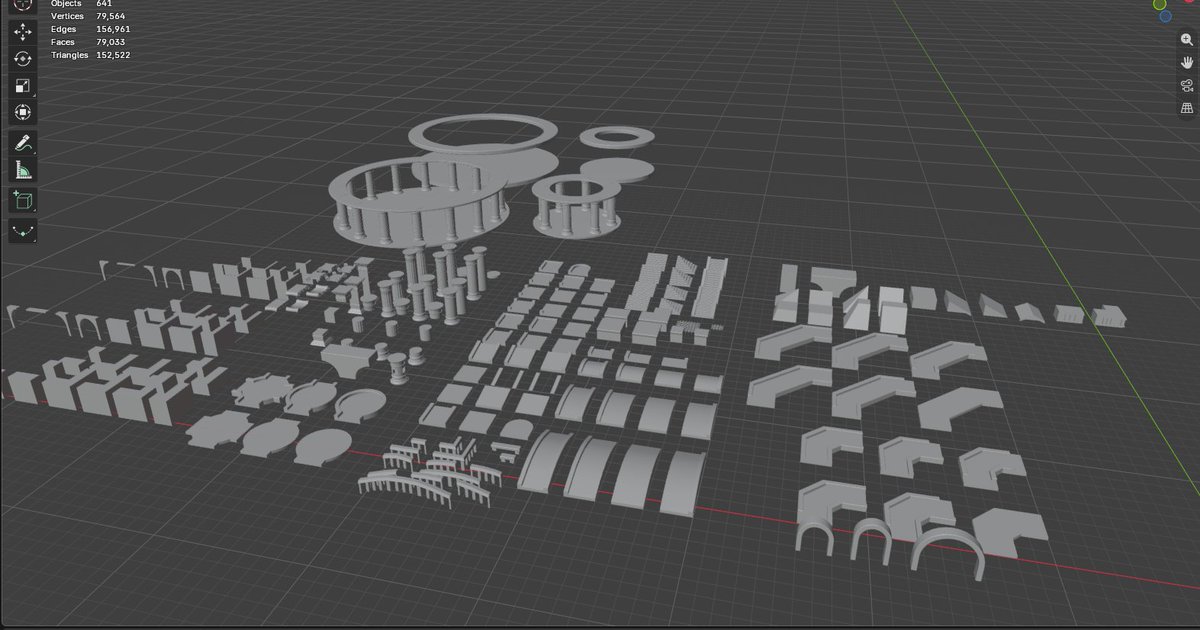Toggle perspective/orthographic grid icon
The width and height of the screenshot is (1200, 630).
pos(1187,108)
